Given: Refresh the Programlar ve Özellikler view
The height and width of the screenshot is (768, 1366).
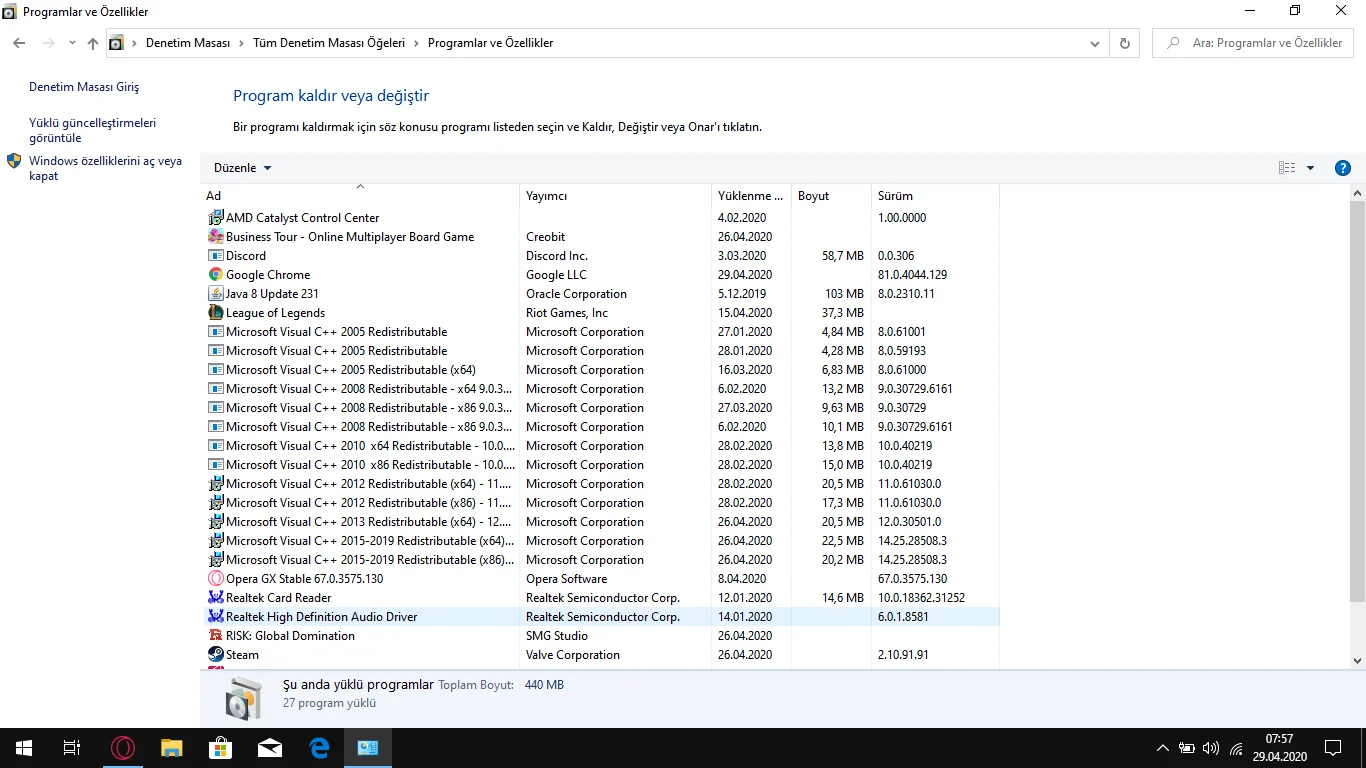Looking at the screenshot, I should (x=1125, y=43).
